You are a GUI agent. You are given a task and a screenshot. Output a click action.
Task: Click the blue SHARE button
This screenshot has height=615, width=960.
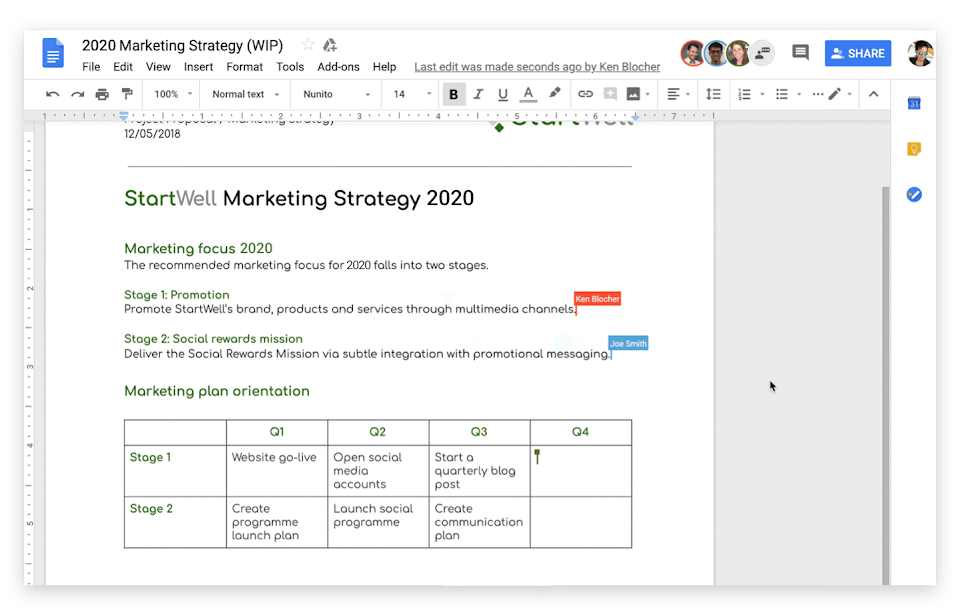point(857,53)
